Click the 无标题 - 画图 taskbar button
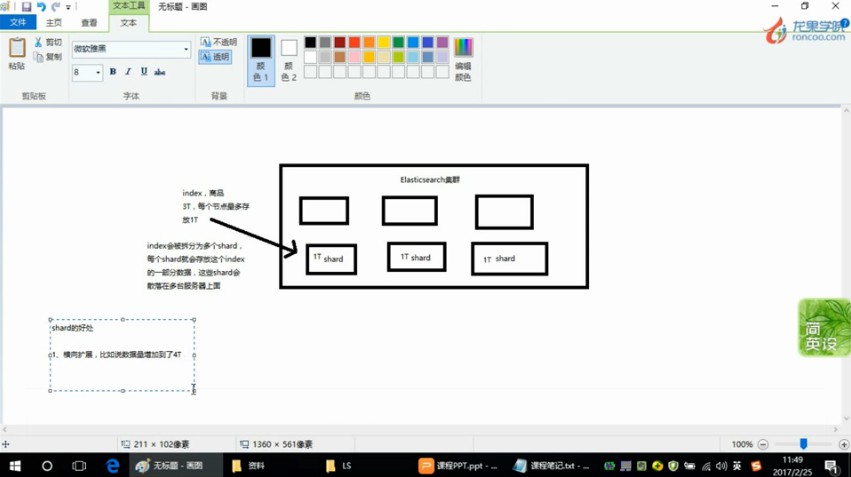Viewport: 851px width, 477px height. (x=176, y=466)
